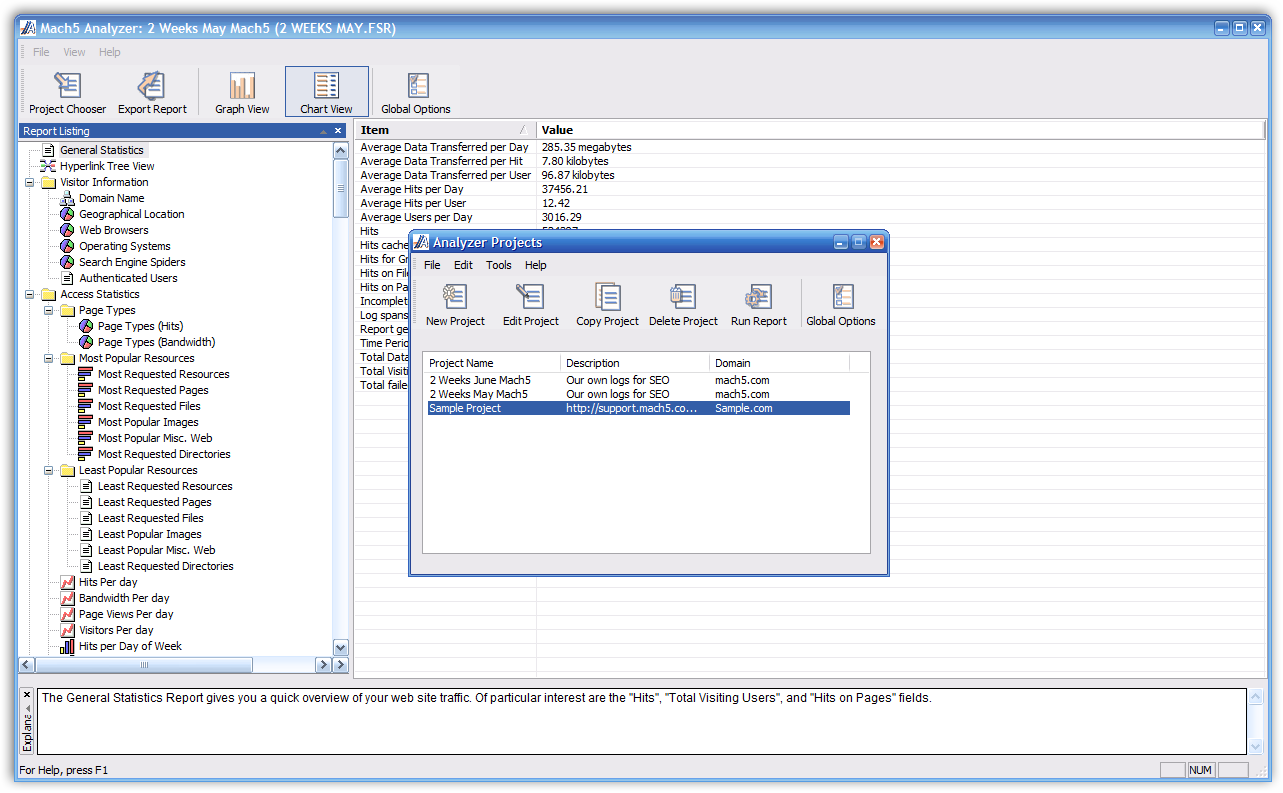Click Copy Project icon

coord(607,304)
